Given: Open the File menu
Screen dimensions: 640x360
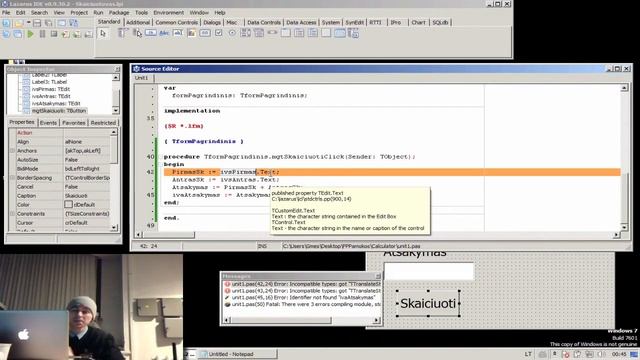Looking at the screenshot, I should click(x=6, y=13).
